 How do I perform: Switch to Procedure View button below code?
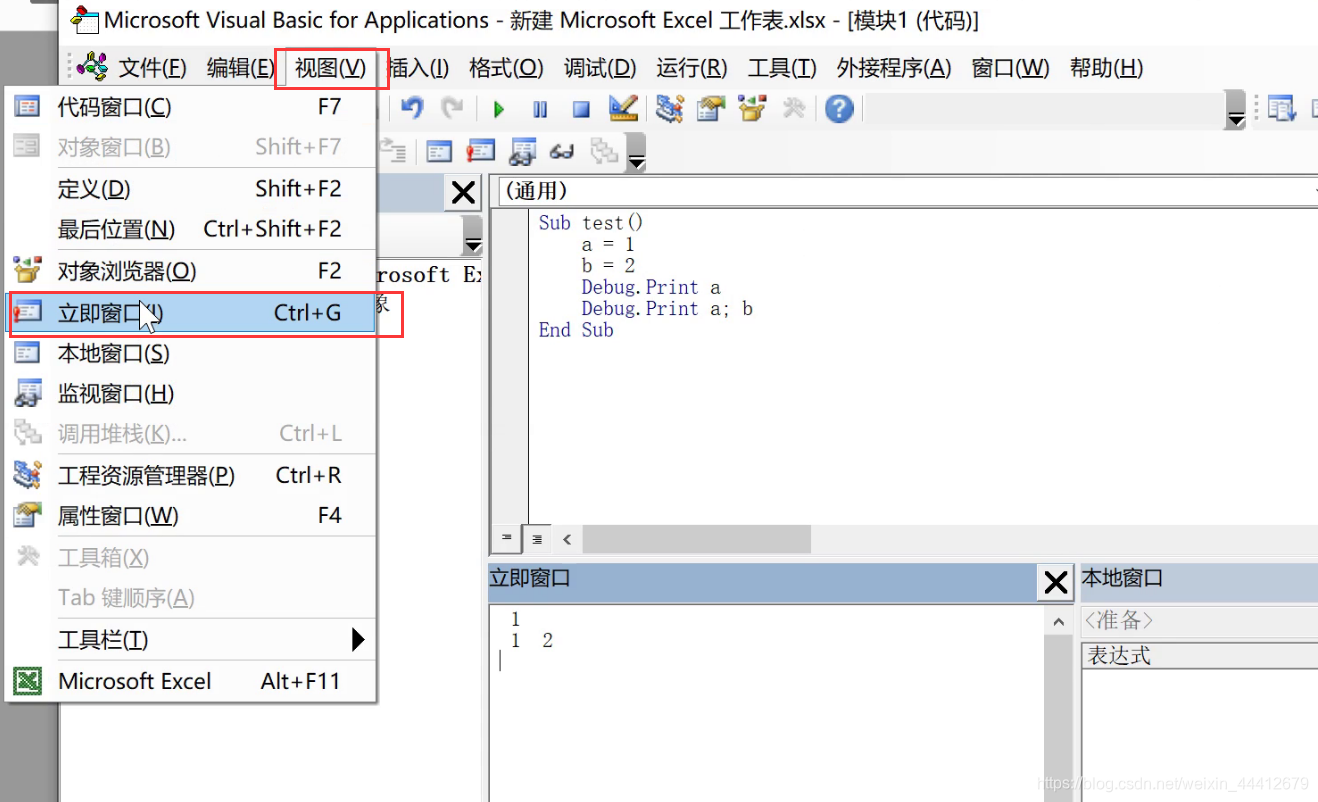coord(506,539)
